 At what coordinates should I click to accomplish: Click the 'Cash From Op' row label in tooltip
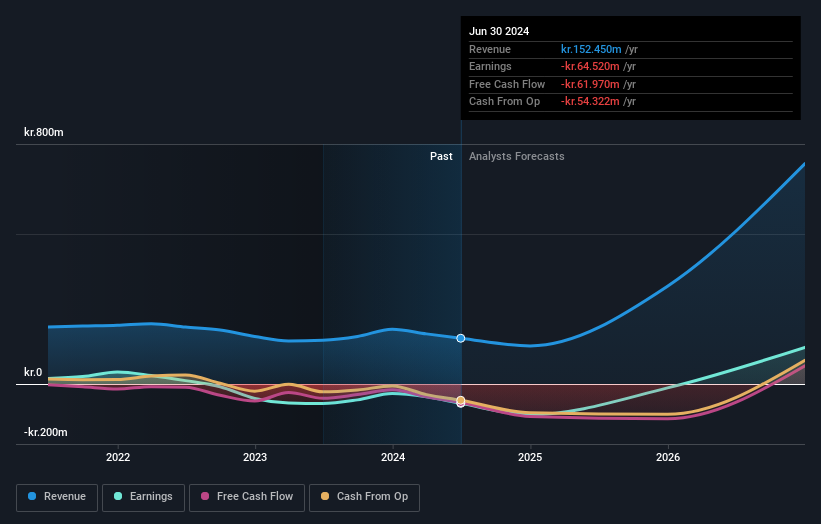point(504,102)
